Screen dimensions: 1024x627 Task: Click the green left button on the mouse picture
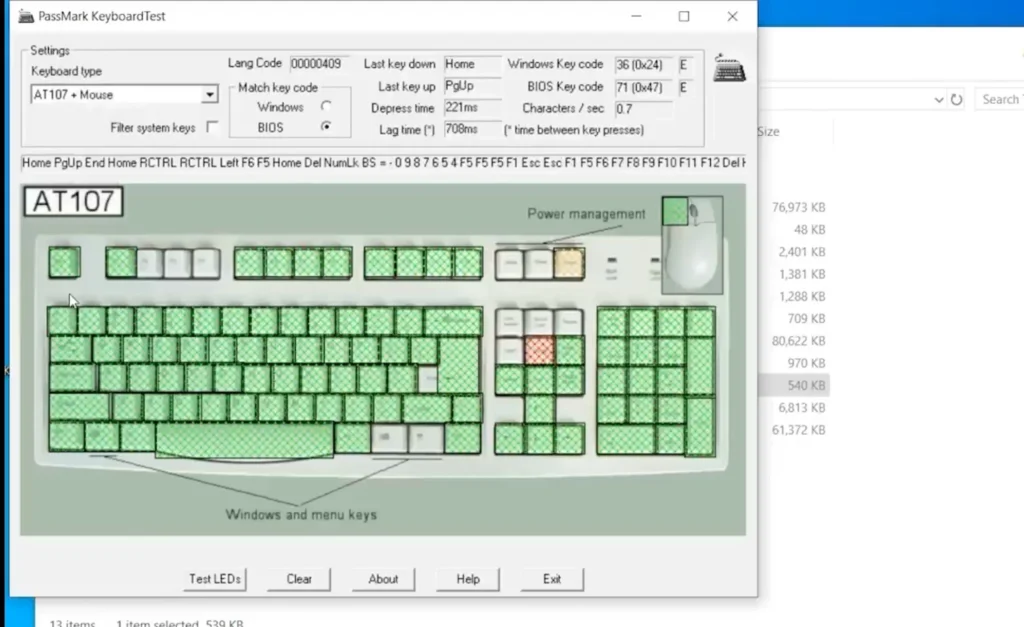675,211
